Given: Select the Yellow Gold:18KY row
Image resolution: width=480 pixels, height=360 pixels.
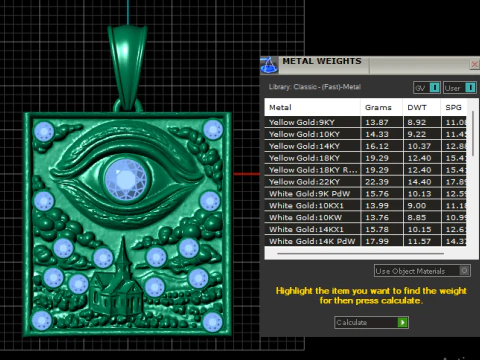Looking at the screenshot, I should pyautogui.click(x=366, y=158).
